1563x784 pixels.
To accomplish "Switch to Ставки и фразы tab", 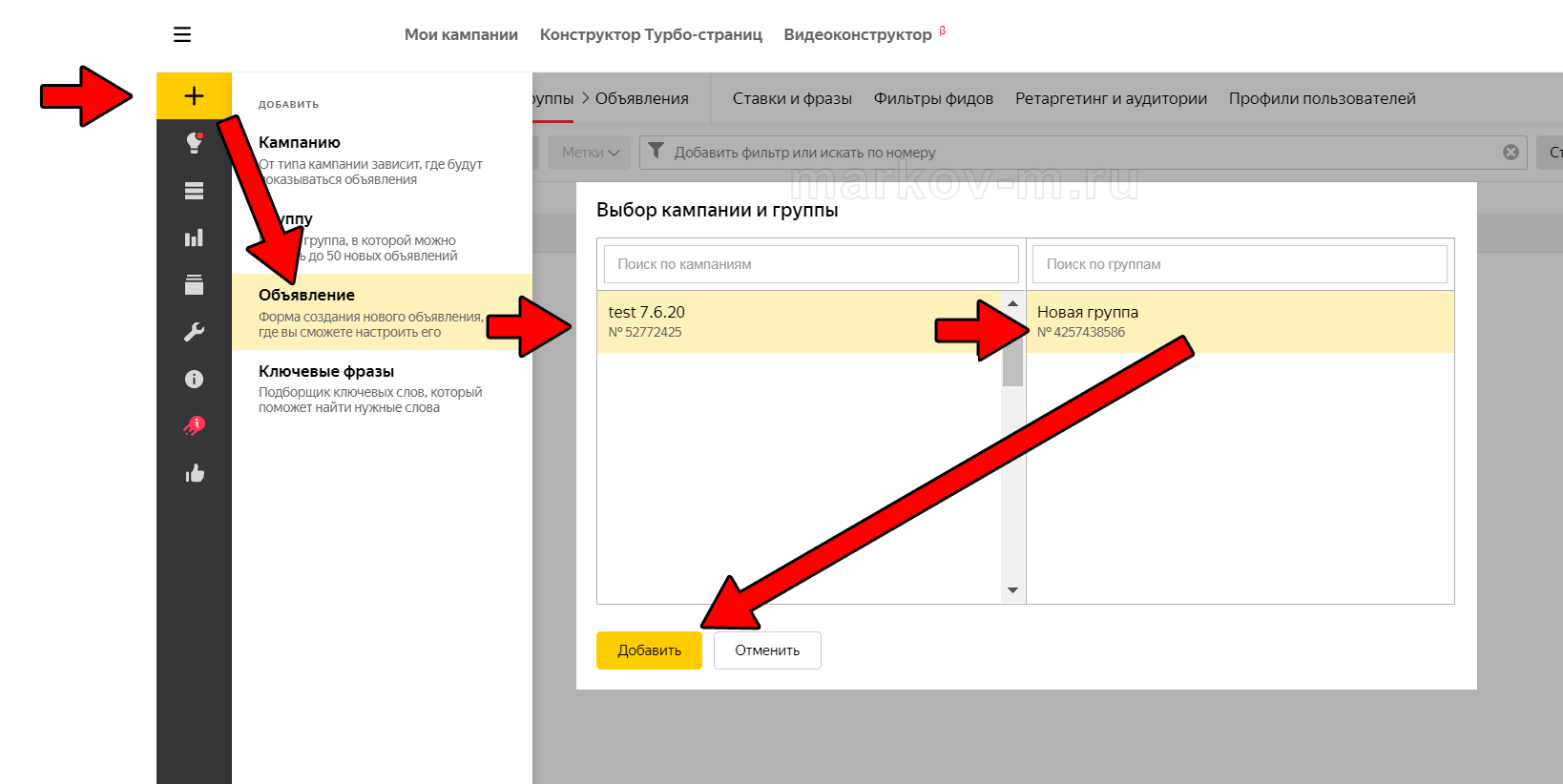I will (792, 98).
